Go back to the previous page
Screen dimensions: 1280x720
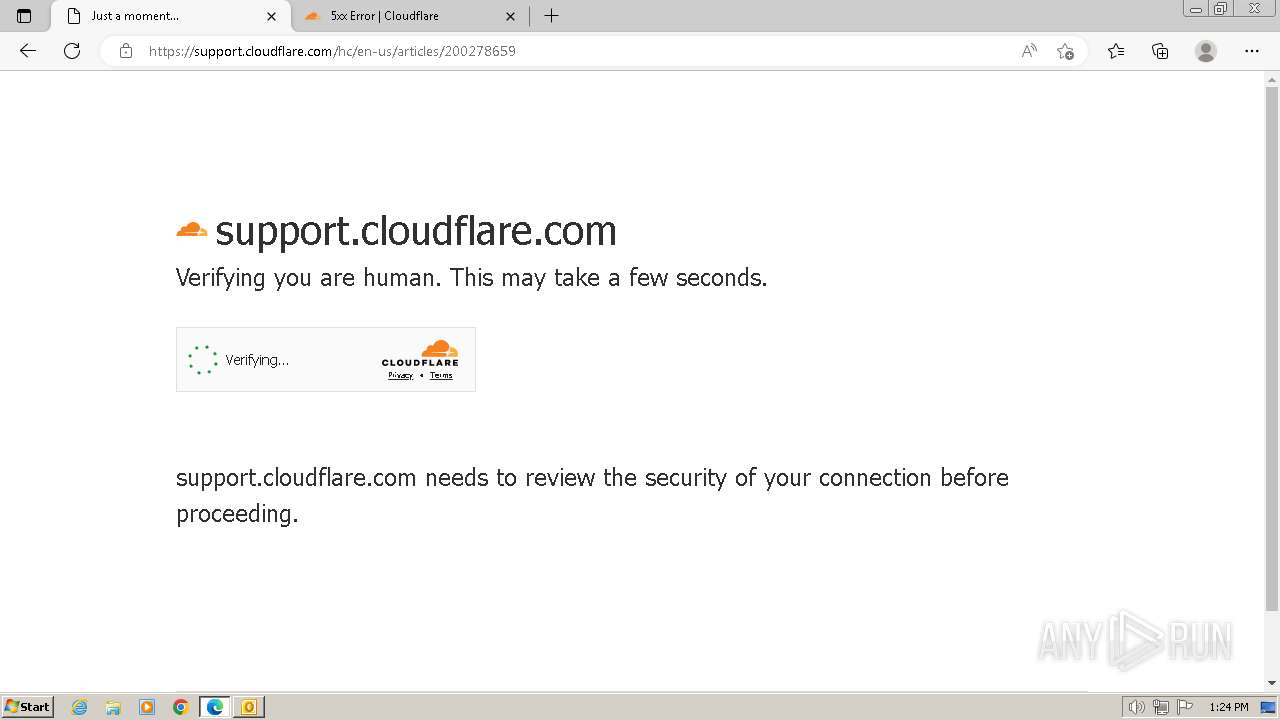tap(28, 51)
